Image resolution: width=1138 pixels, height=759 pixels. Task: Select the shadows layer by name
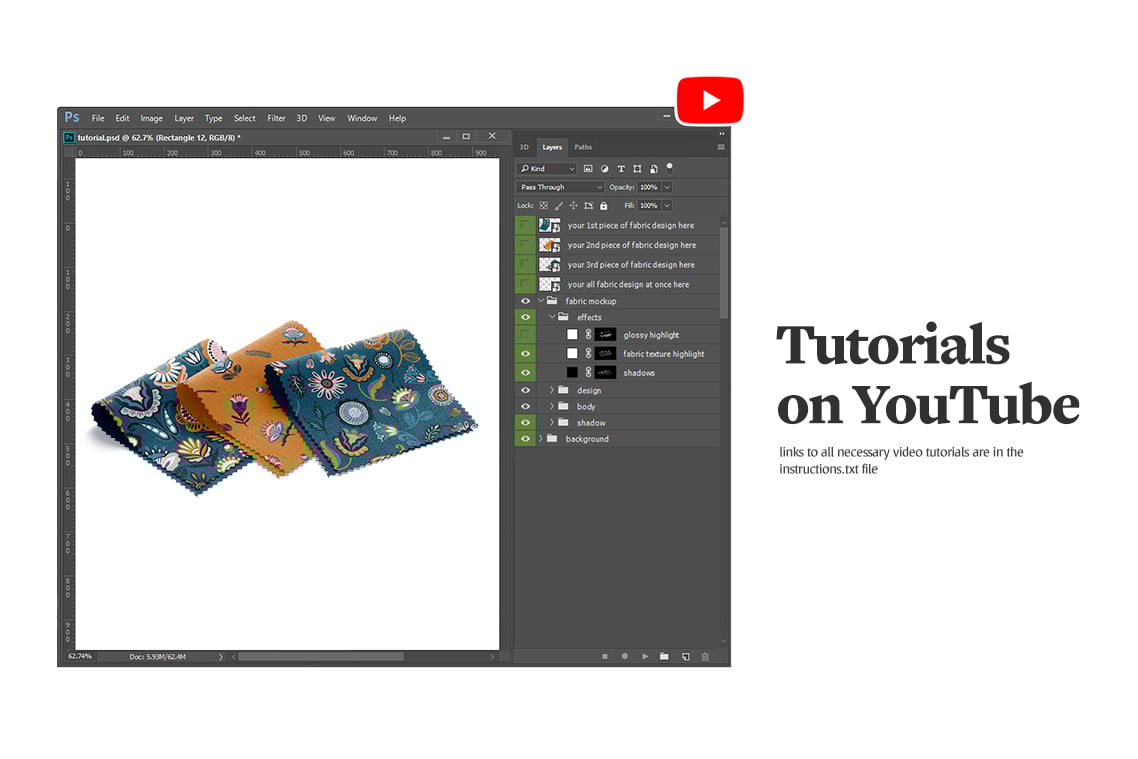639,373
